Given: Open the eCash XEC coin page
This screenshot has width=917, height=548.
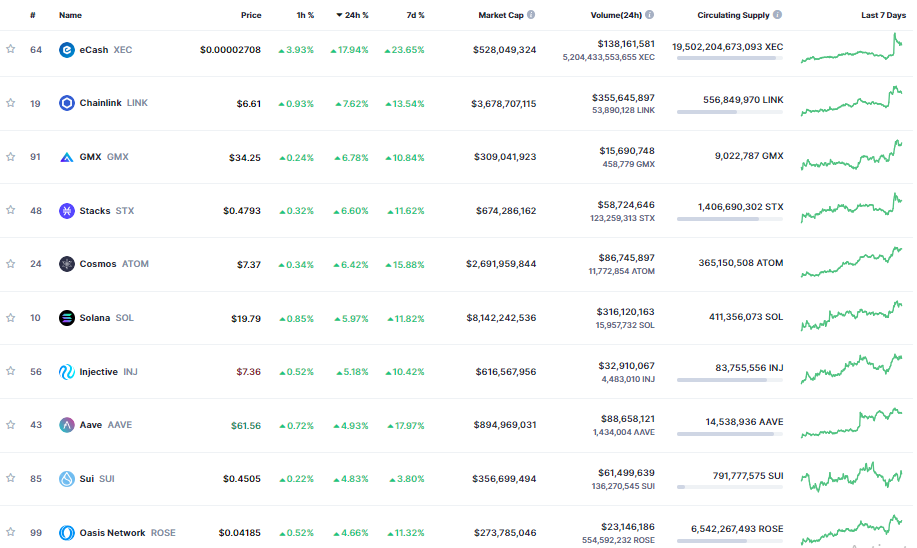Looking at the screenshot, I should pos(106,50).
